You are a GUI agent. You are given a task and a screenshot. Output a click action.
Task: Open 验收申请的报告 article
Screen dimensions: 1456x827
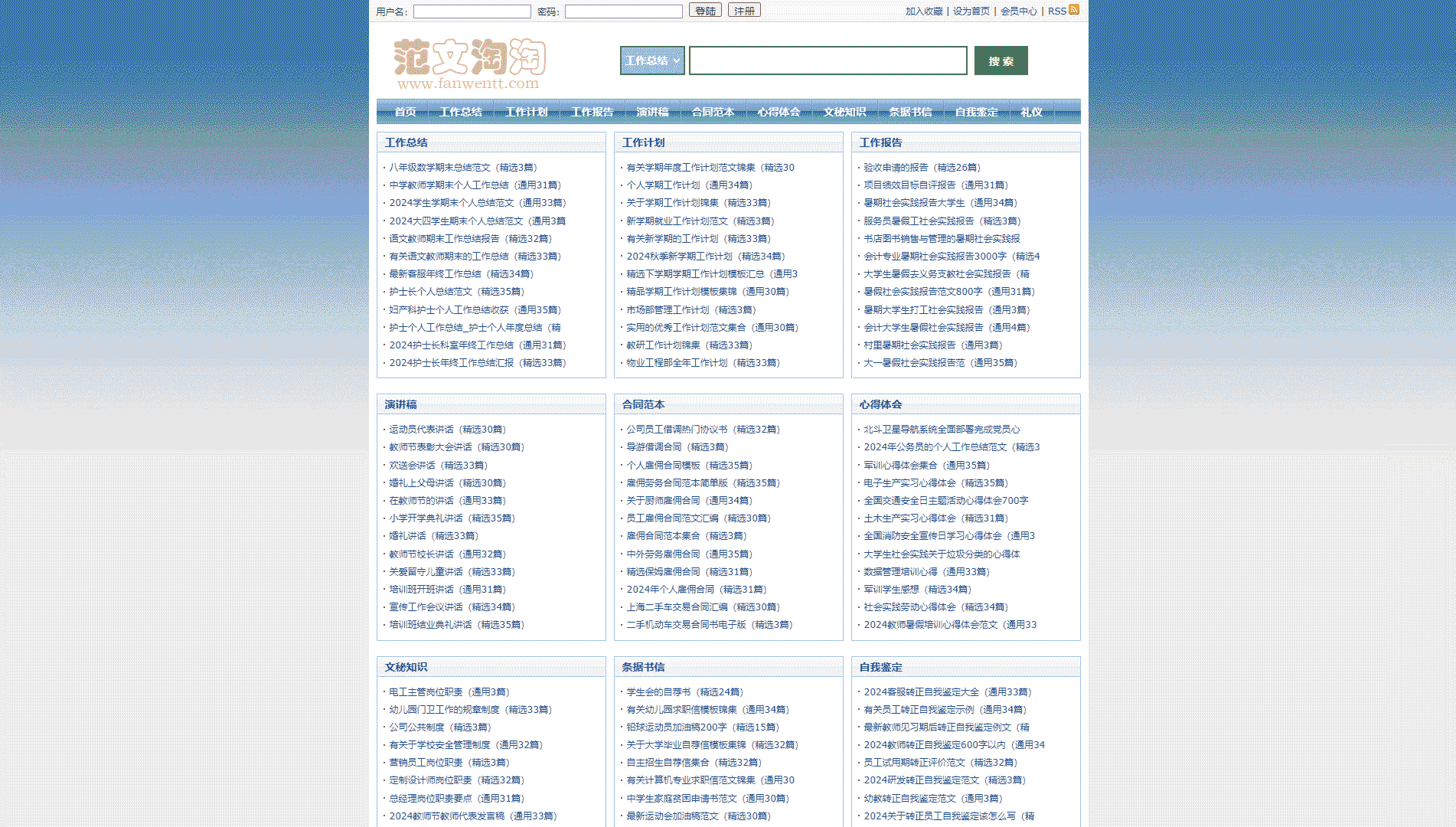click(922, 168)
